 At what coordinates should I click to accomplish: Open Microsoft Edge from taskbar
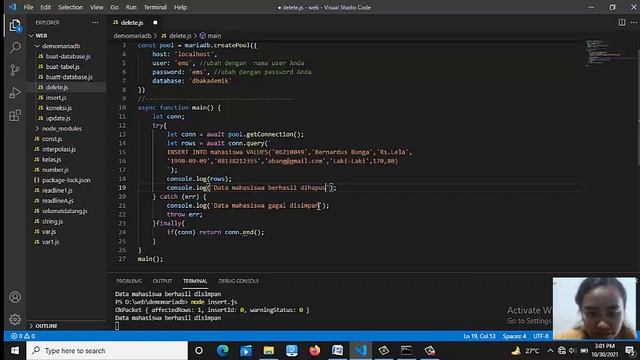pyautogui.click(x=222, y=351)
